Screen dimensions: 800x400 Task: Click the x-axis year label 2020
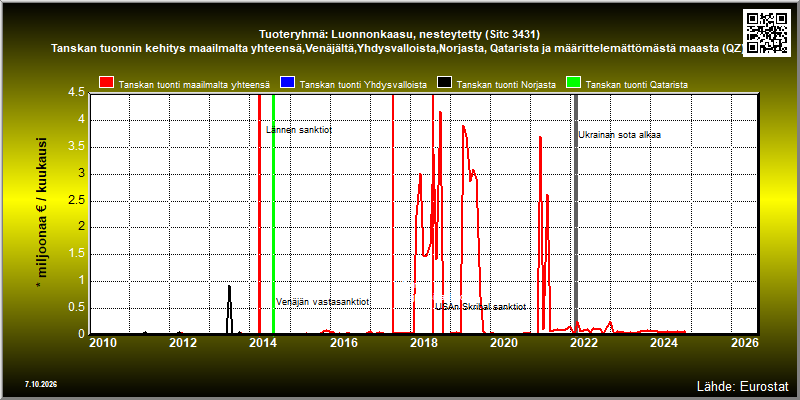504,343
